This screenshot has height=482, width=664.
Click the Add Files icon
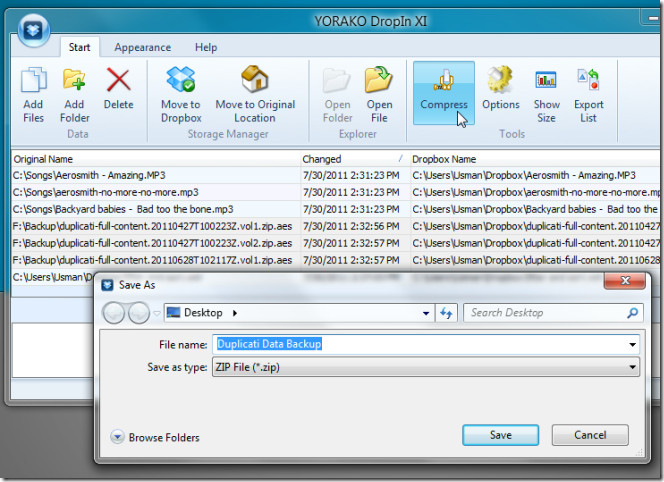[x=33, y=80]
